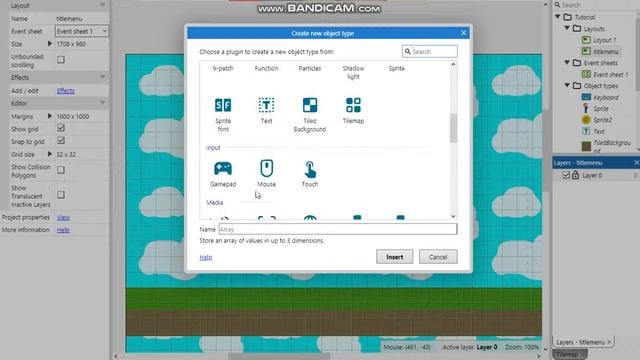Click the Sprite2 object icon in project tree

[x=586, y=120]
